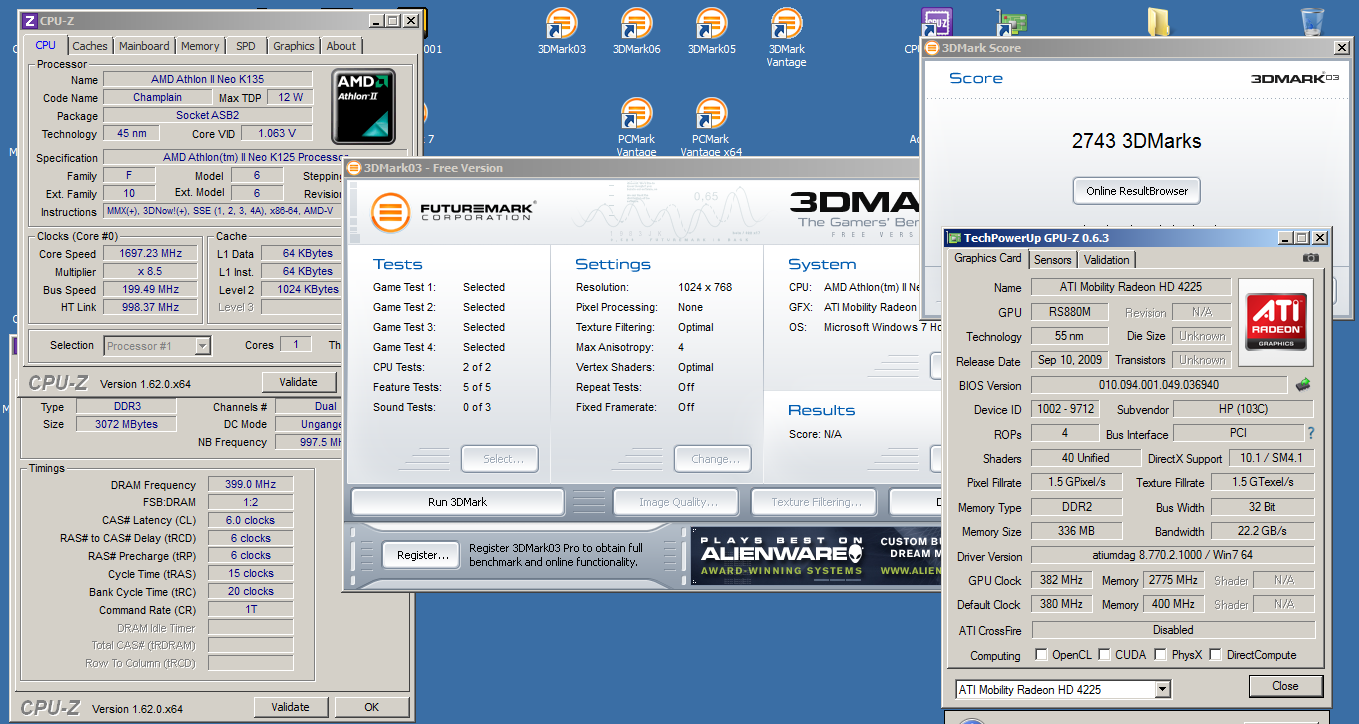Click the Futuremark Corporation logo

453,212
